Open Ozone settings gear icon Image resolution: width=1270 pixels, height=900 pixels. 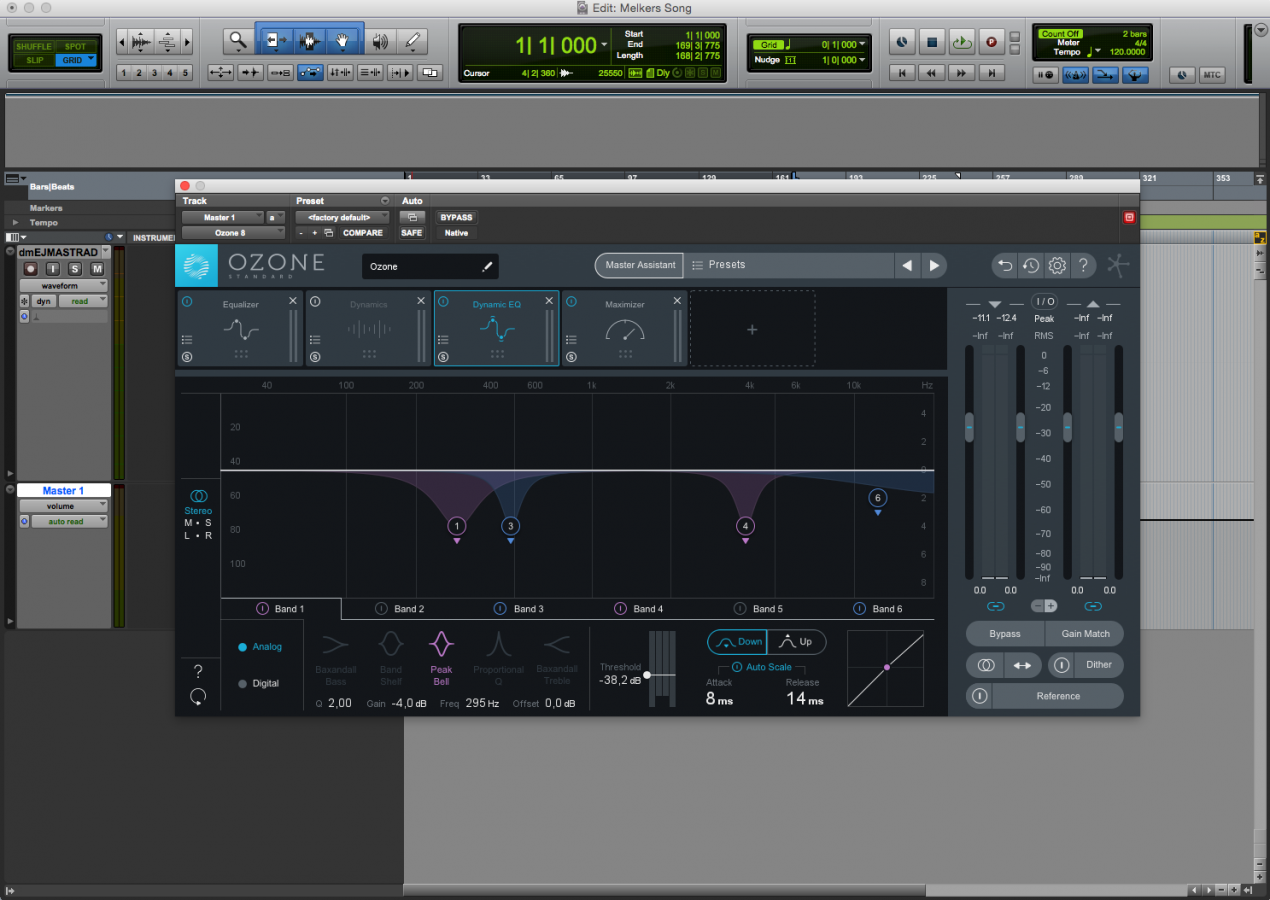click(x=1057, y=266)
